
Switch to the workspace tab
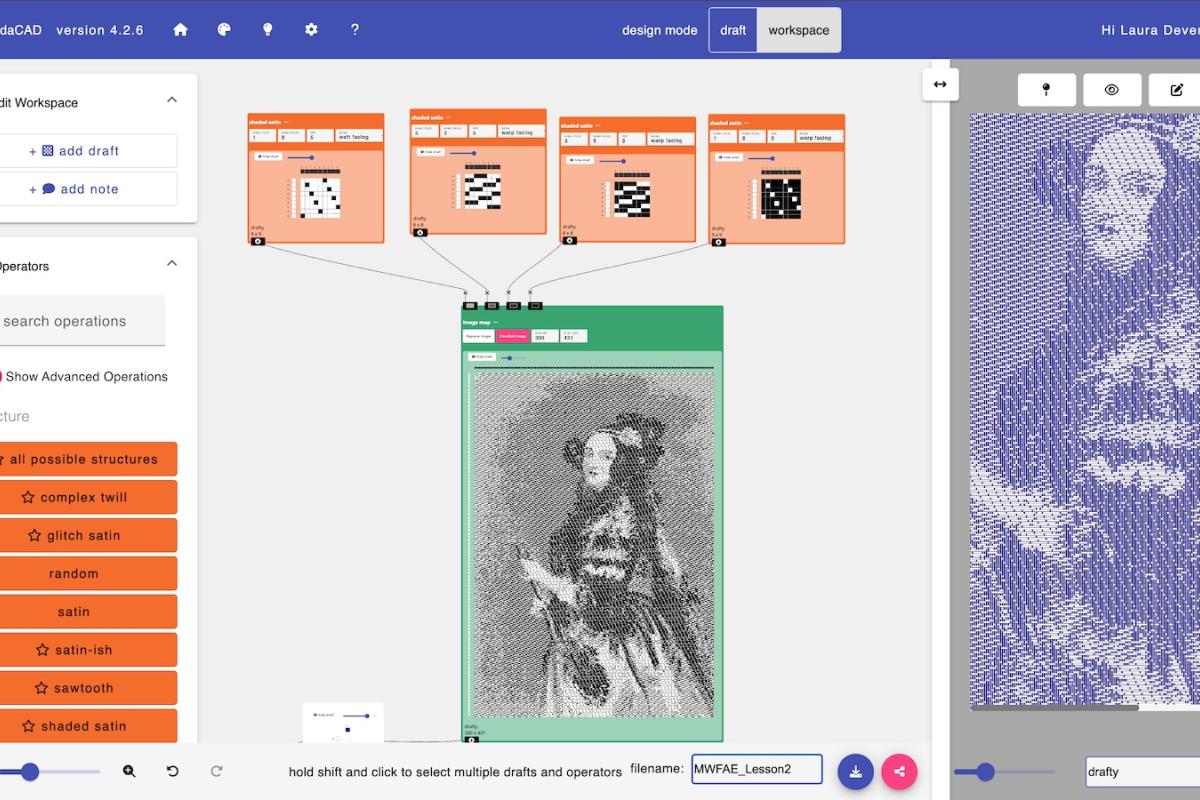coord(799,30)
